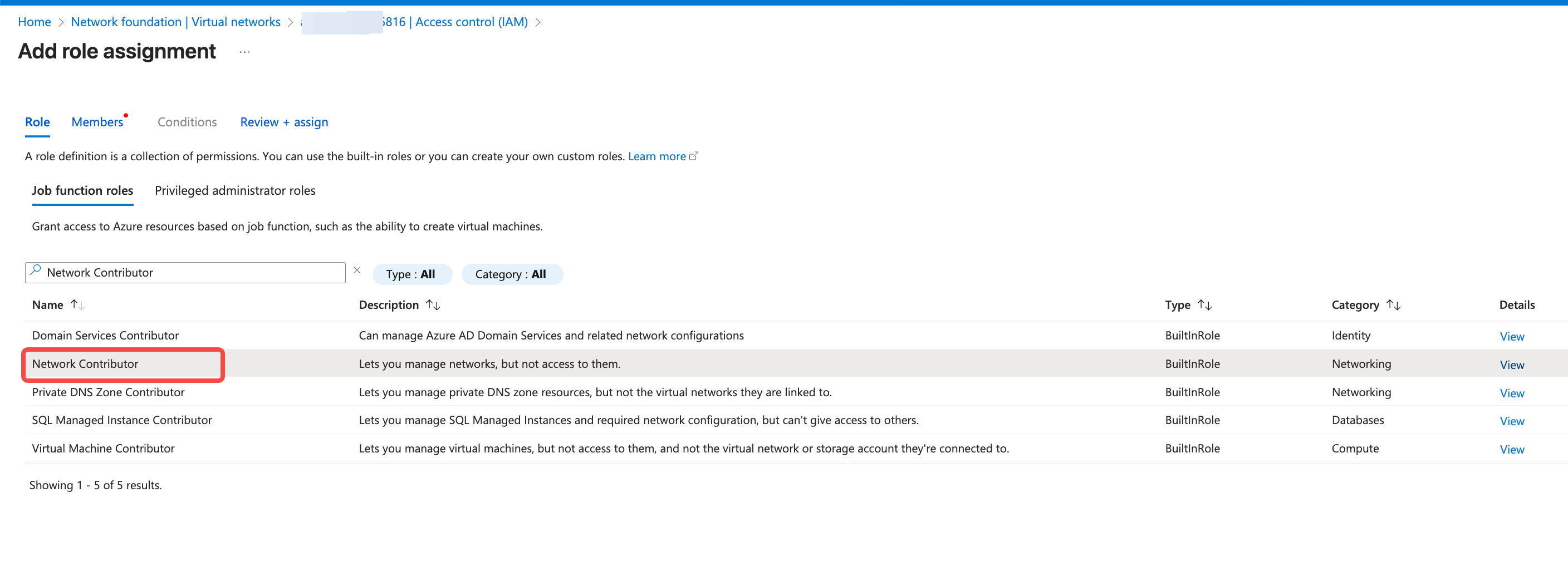Image resolution: width=1568 pixels, height=581 pixels.
Task: Open the ellipsis menu beside Add role assignment
Action: [244, 52]
